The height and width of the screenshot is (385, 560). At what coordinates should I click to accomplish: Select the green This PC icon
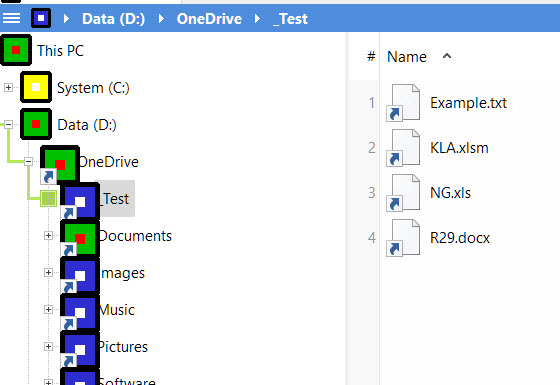(x=16, y=50)
